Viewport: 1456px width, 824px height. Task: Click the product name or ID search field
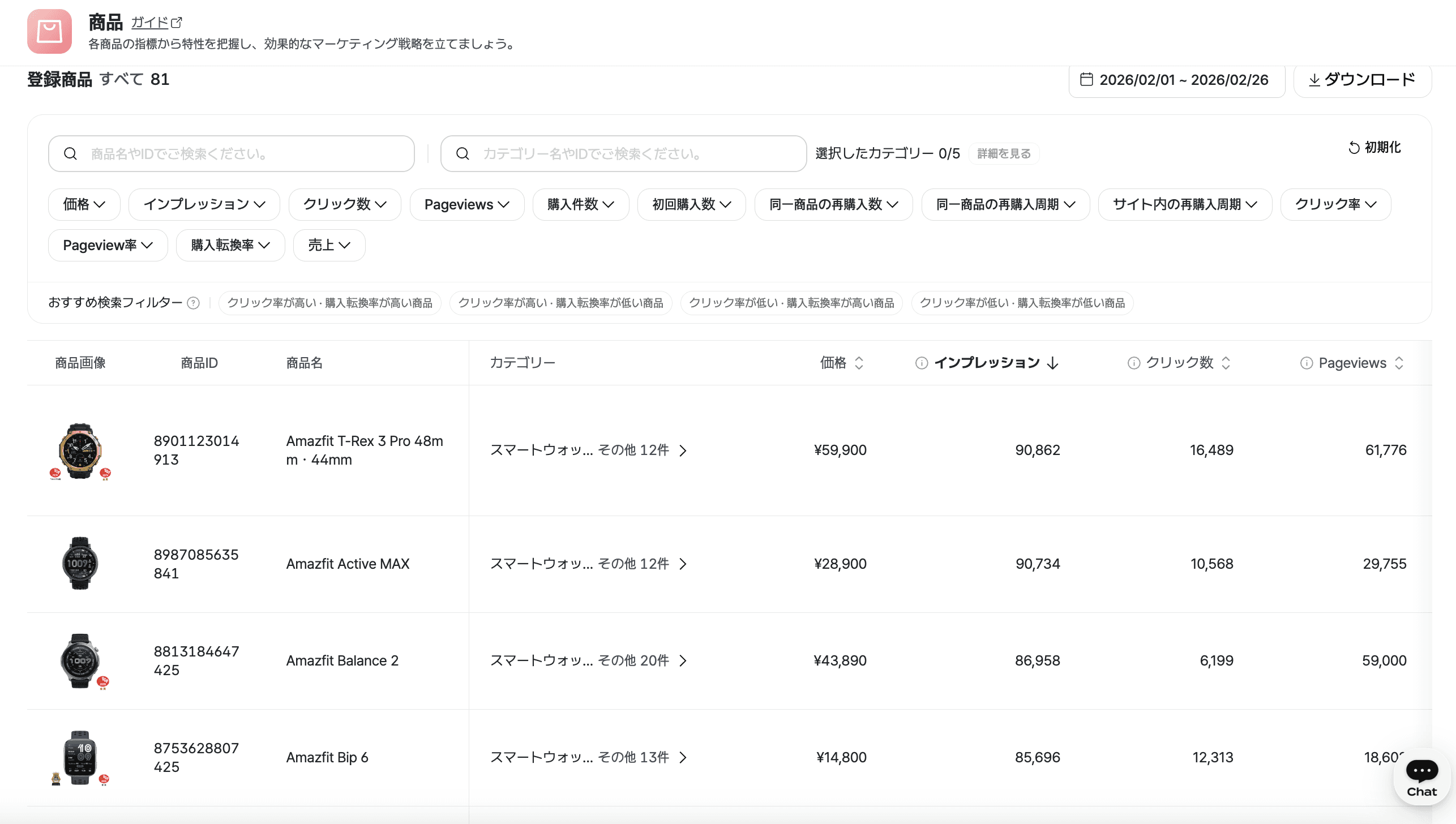pyautogui.click(x=231, y=153)
